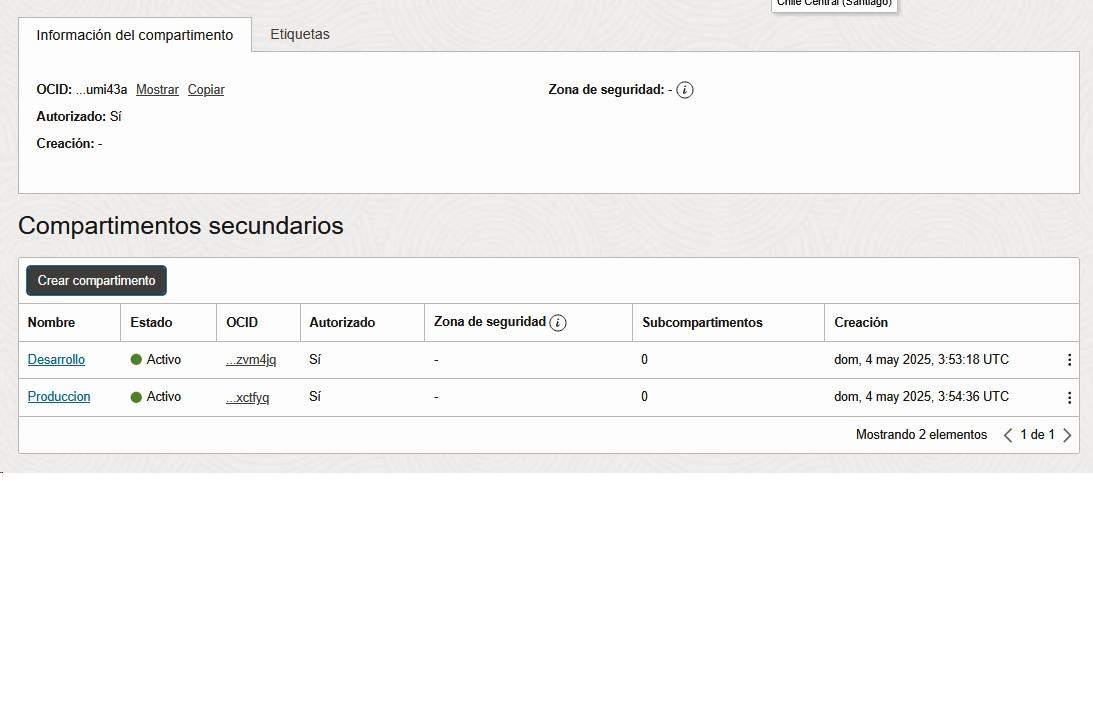This screenshot has width=1093, height=728.
Task: Click Activo status in Produccion row
Action: pos(155,397)
